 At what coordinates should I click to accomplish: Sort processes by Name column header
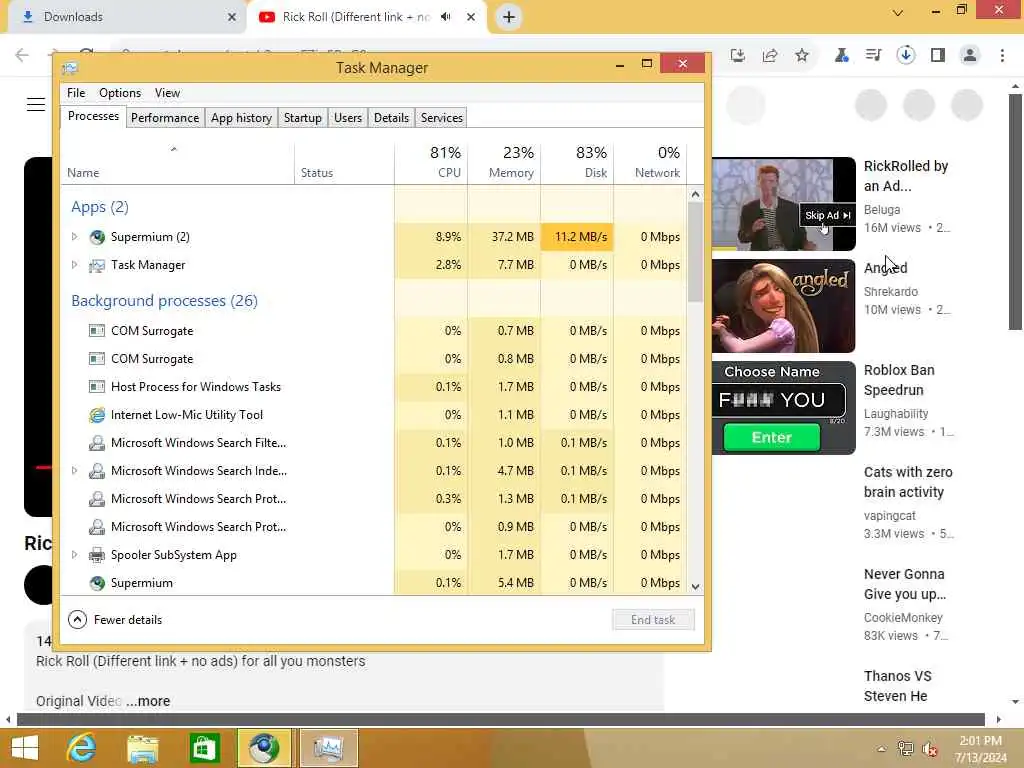point(178,161)
